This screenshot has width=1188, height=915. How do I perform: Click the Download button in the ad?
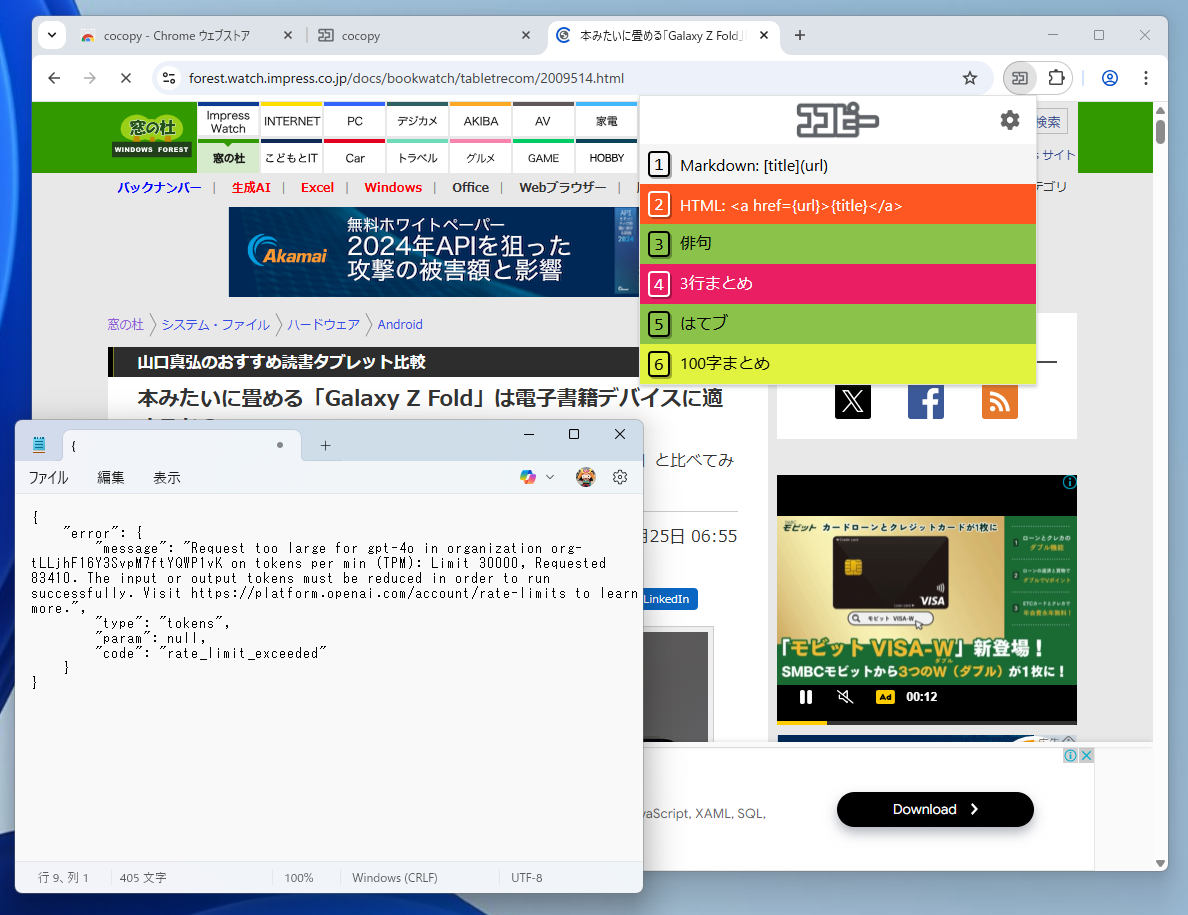point(934,809)
